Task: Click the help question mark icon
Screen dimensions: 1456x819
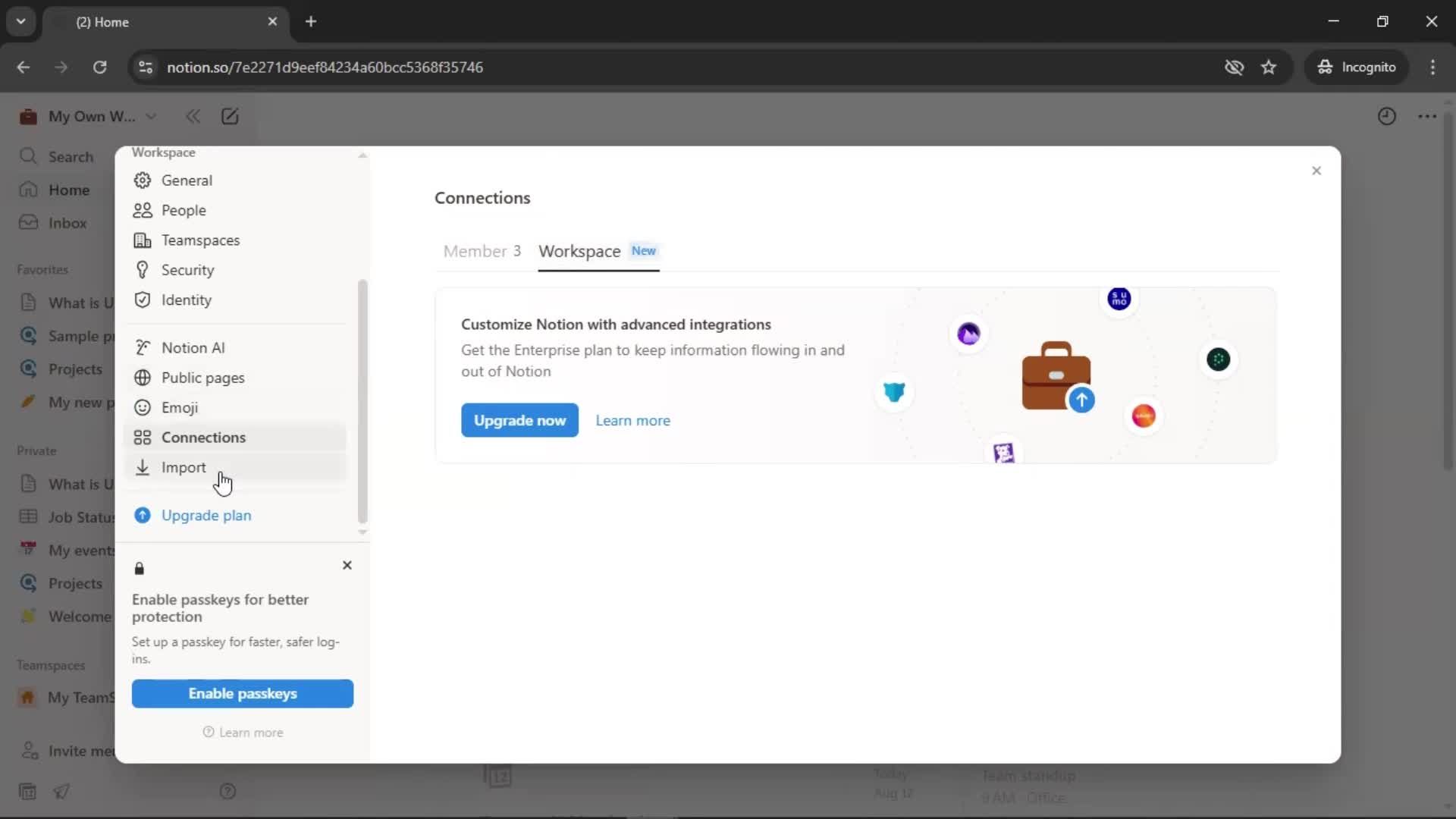Action: pyautogui.click(x=227, y=792)
